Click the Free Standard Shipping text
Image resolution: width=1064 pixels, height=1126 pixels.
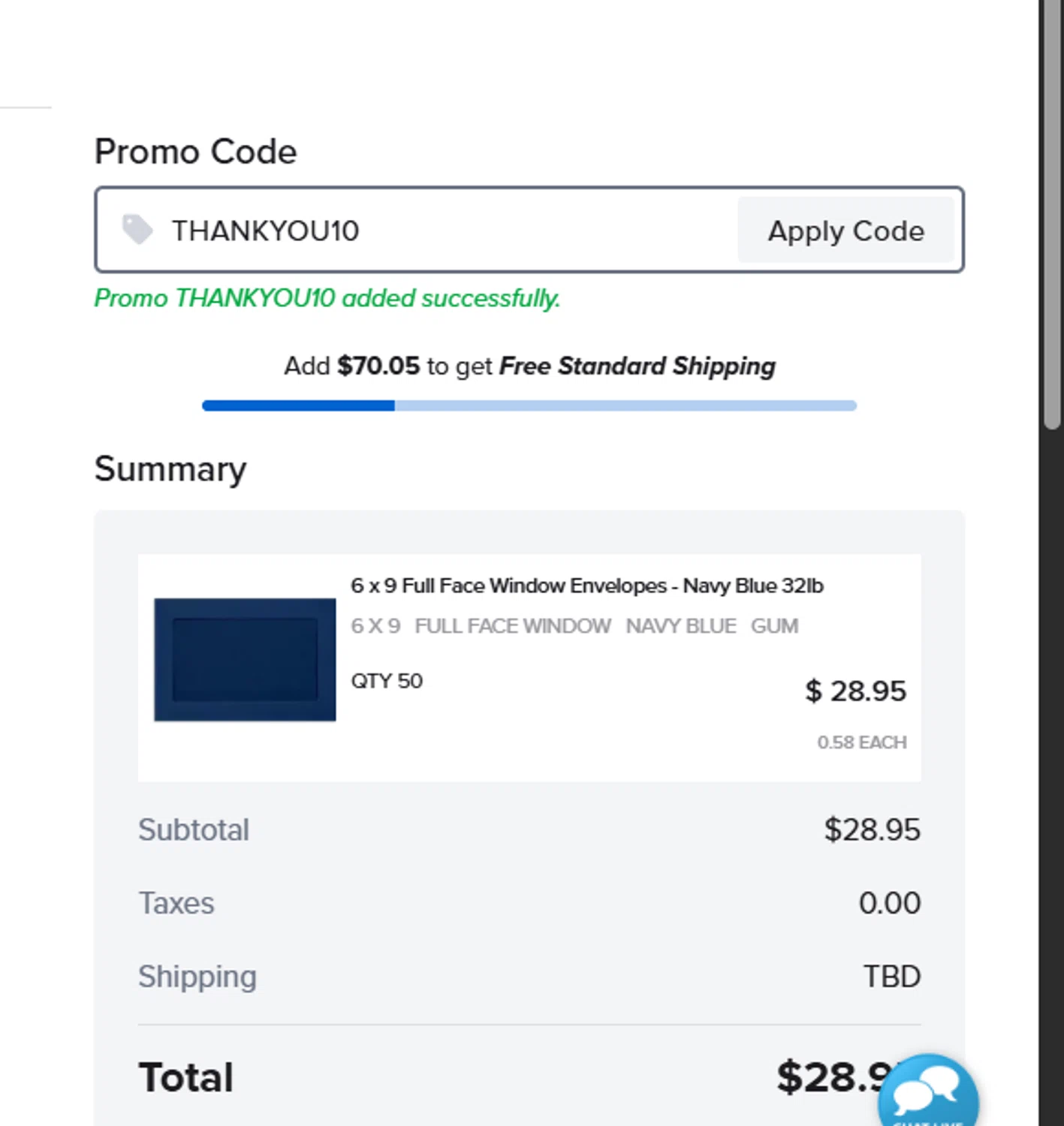637,366
